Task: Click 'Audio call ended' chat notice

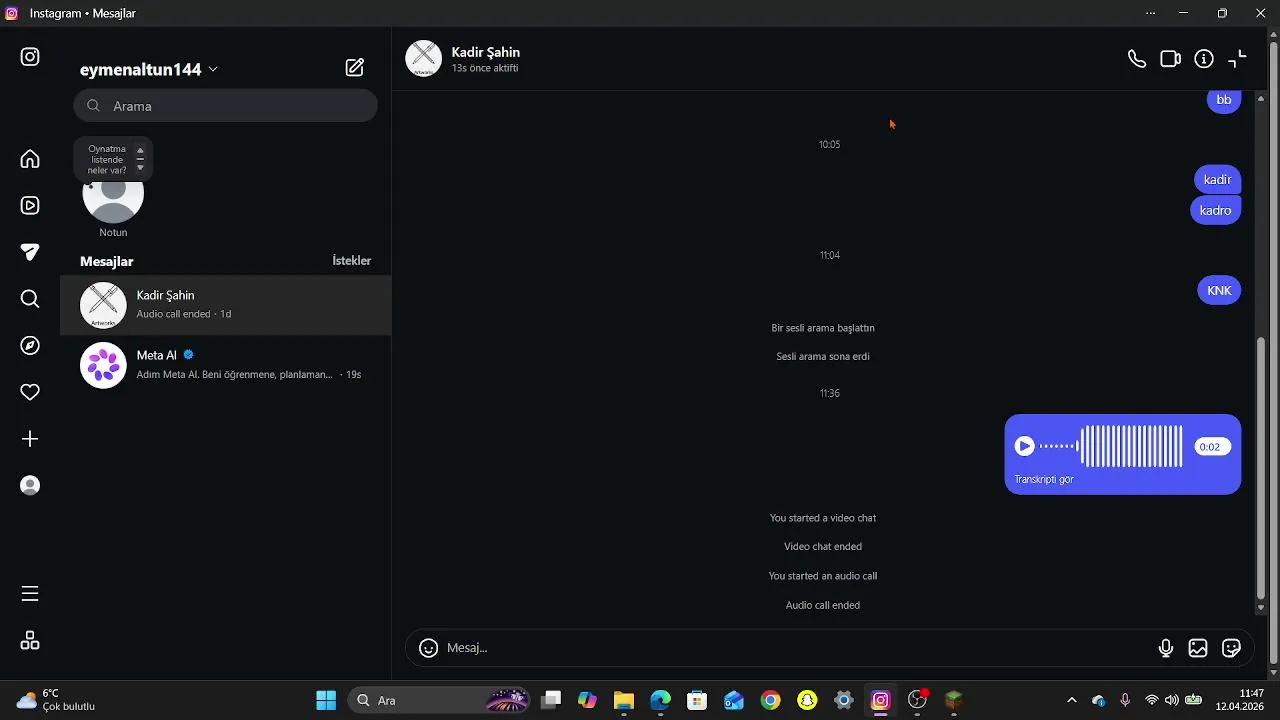Action: (x=823, y=605)
